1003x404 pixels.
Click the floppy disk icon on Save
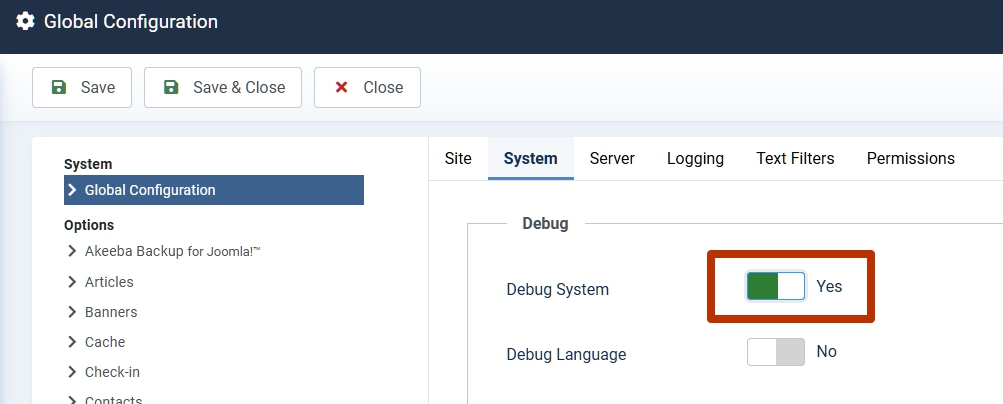59,87
